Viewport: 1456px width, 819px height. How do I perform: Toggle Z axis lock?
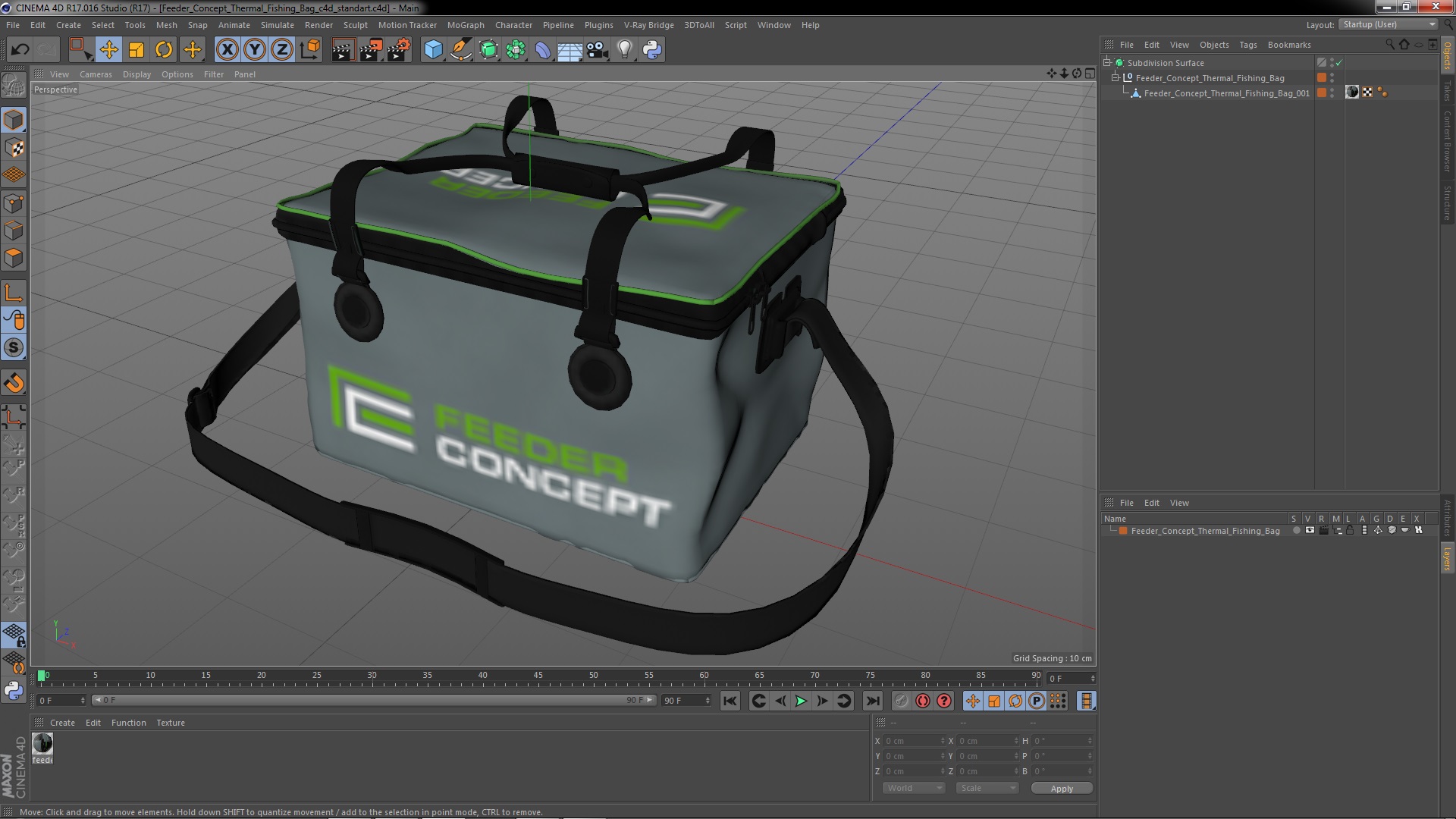coord(282,50)
